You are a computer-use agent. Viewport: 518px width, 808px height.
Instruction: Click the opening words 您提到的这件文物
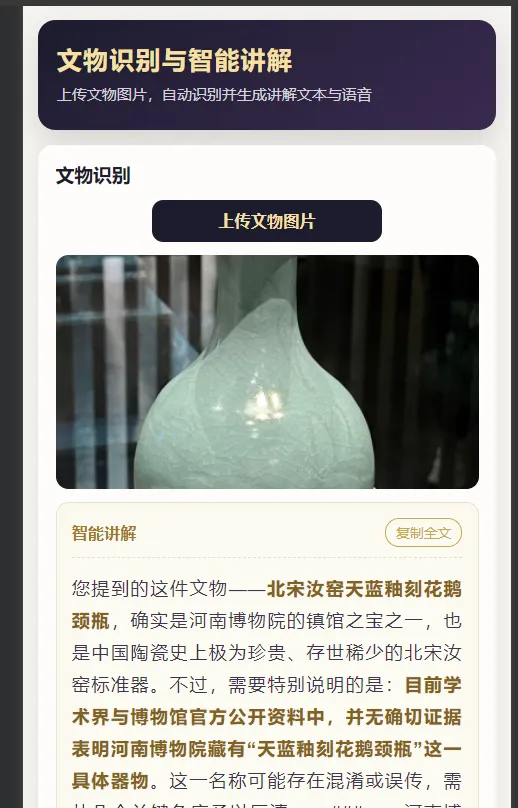click(x=149, y=589)
